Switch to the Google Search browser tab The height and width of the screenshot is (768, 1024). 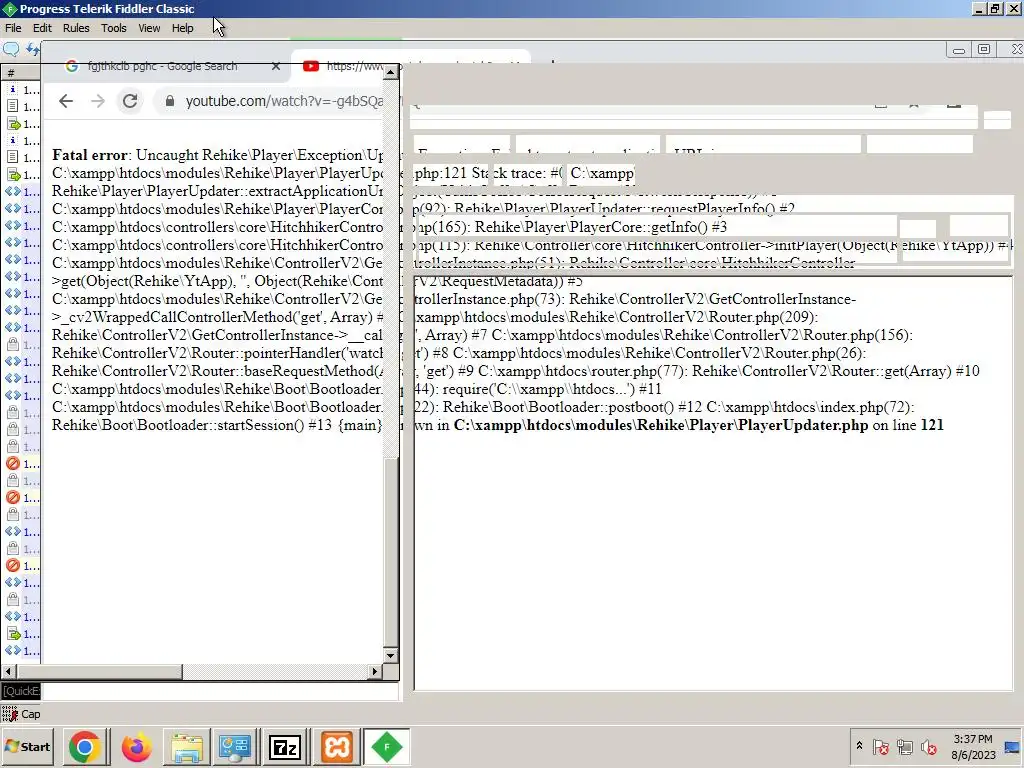[x=162, y=66]
